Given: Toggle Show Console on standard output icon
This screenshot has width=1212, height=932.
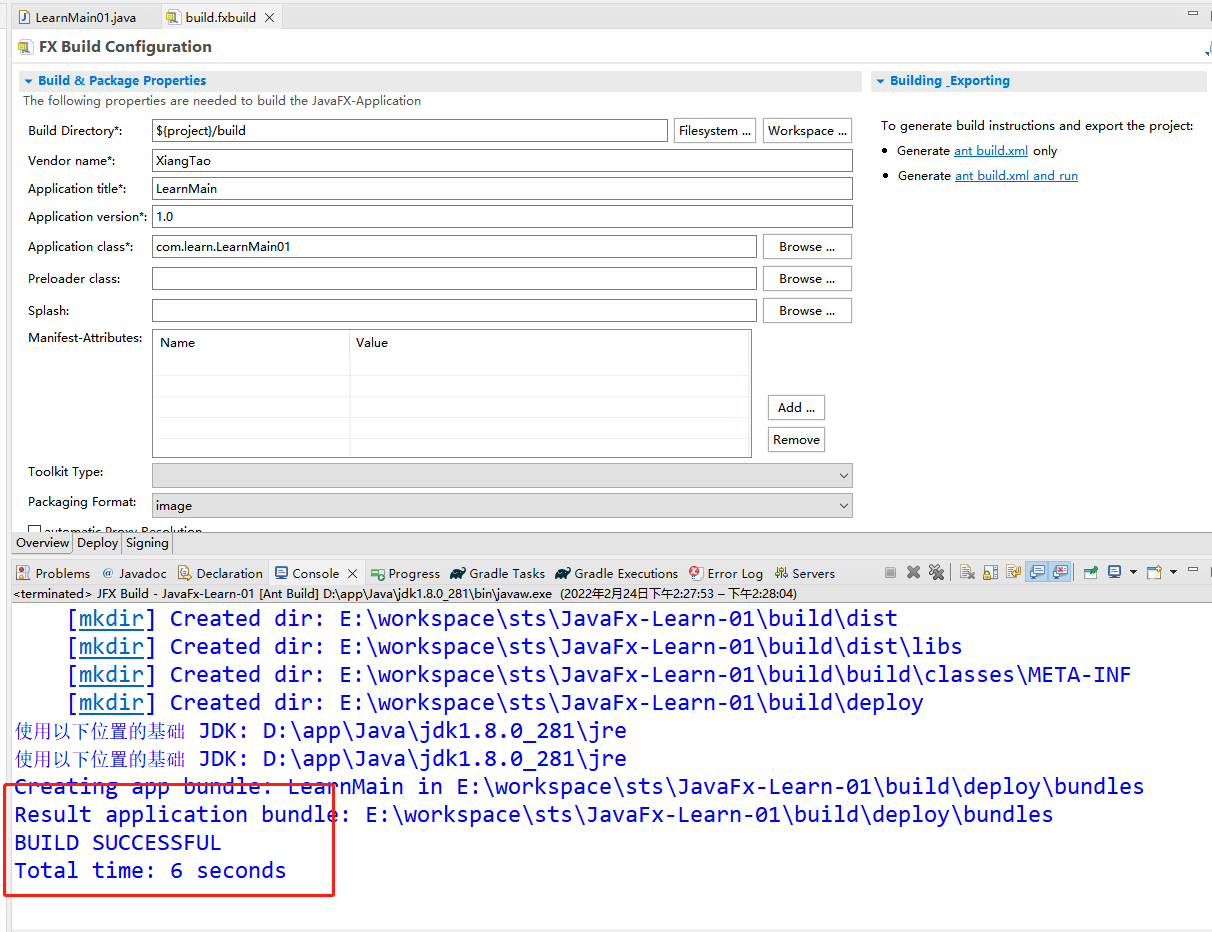Looking at the screenshot, I should (1037, 572).
